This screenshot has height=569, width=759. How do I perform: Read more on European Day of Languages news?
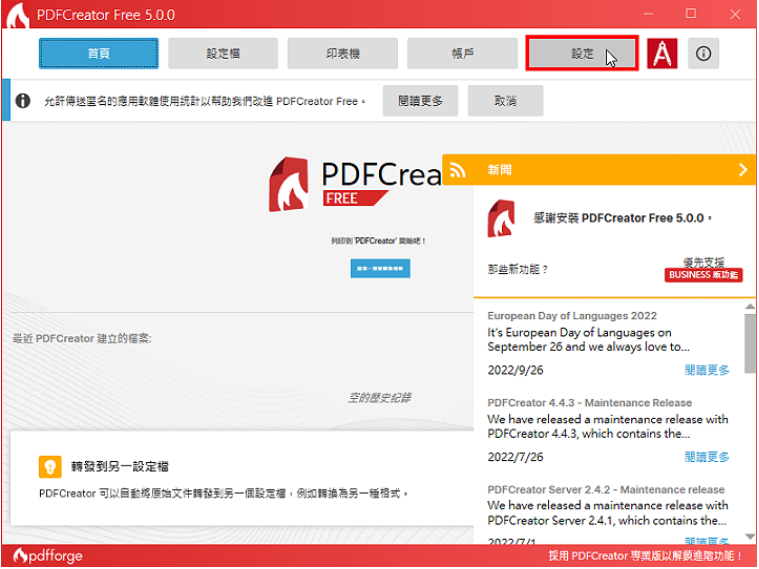coord(707,370)
